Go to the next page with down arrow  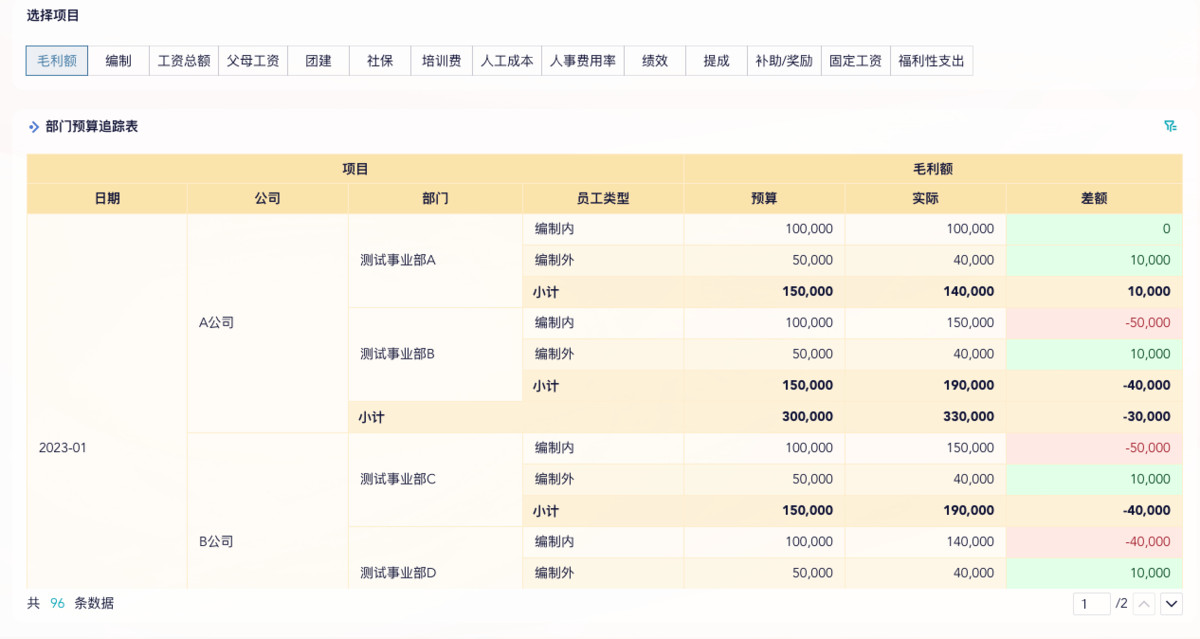click(x=1171, y=604)
